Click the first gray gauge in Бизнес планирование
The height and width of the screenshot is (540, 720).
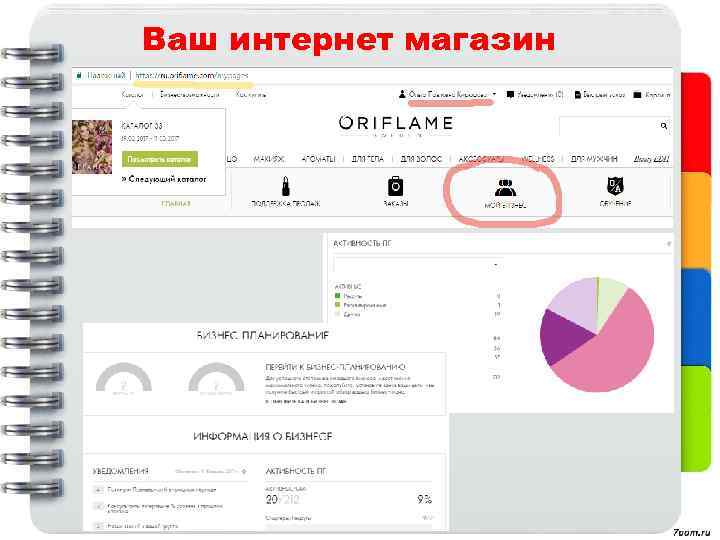click(124, 378)
